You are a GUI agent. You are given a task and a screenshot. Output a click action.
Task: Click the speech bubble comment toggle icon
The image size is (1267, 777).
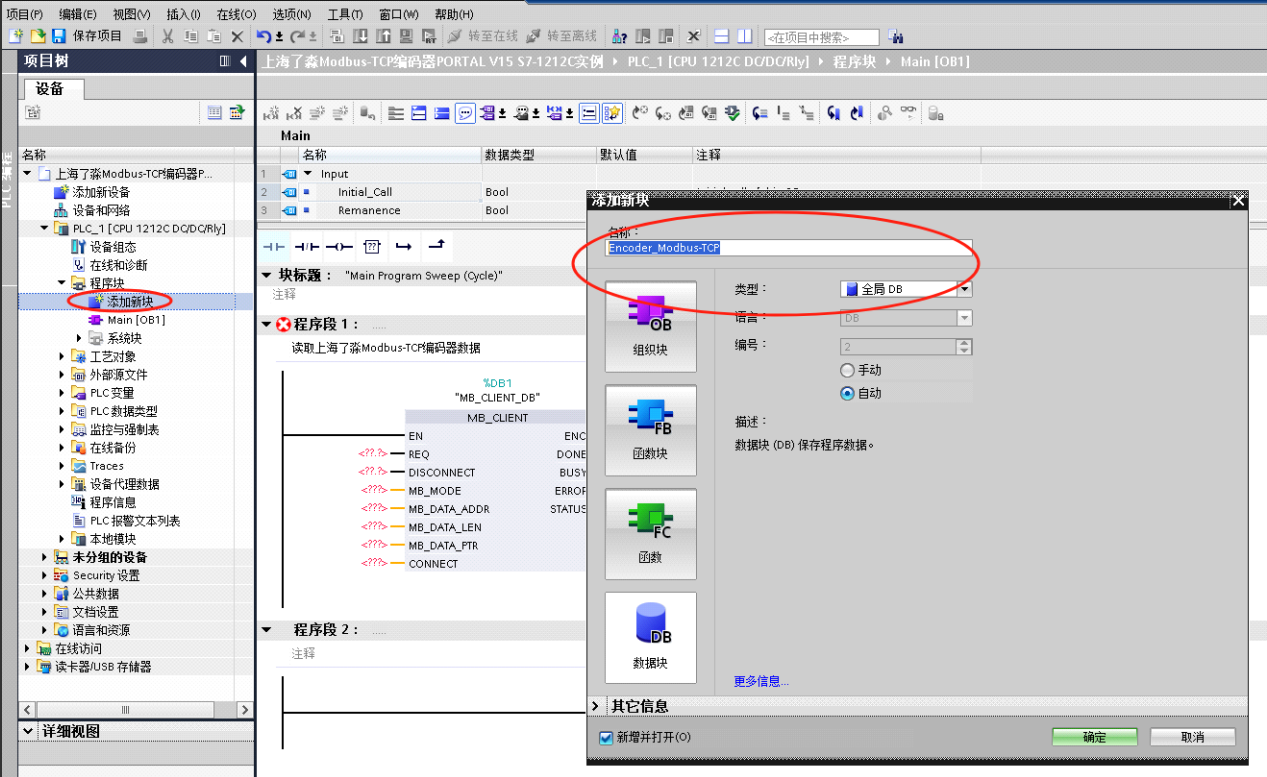pyautogui.click(x=465, y=113)
